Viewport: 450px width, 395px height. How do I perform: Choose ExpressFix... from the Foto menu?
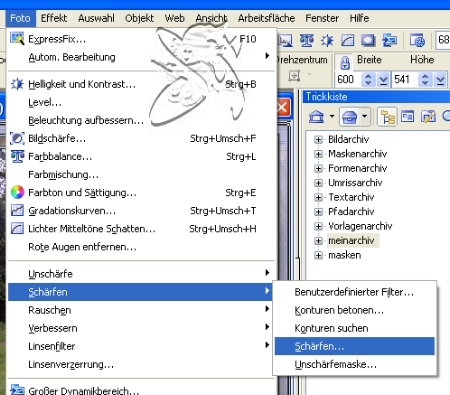pos(141,39)
